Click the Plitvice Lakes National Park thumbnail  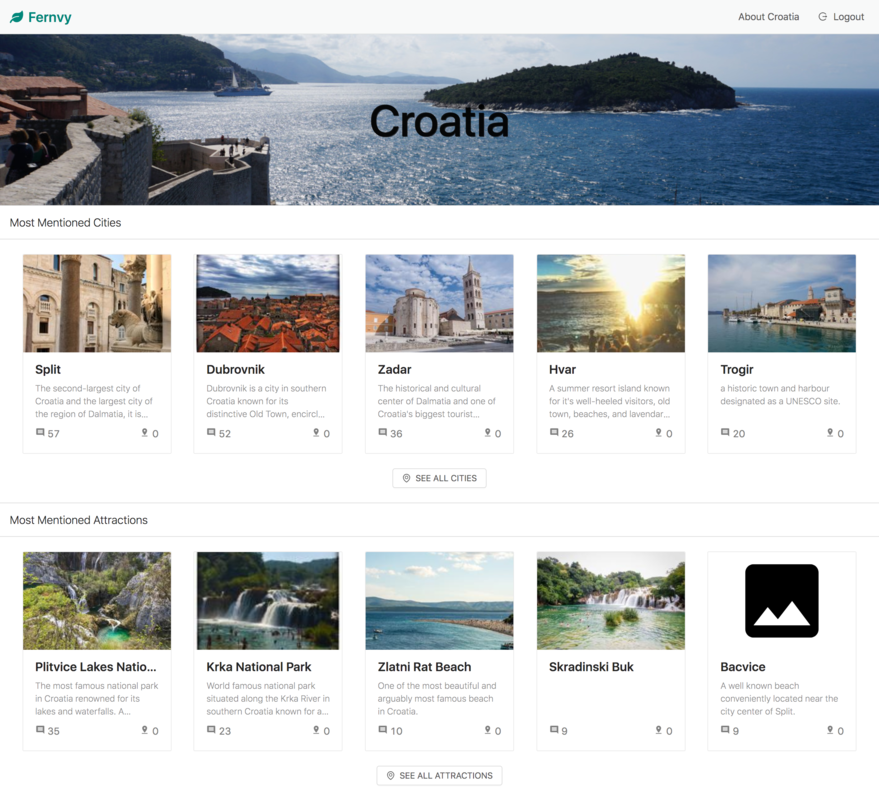pos(96,600)
